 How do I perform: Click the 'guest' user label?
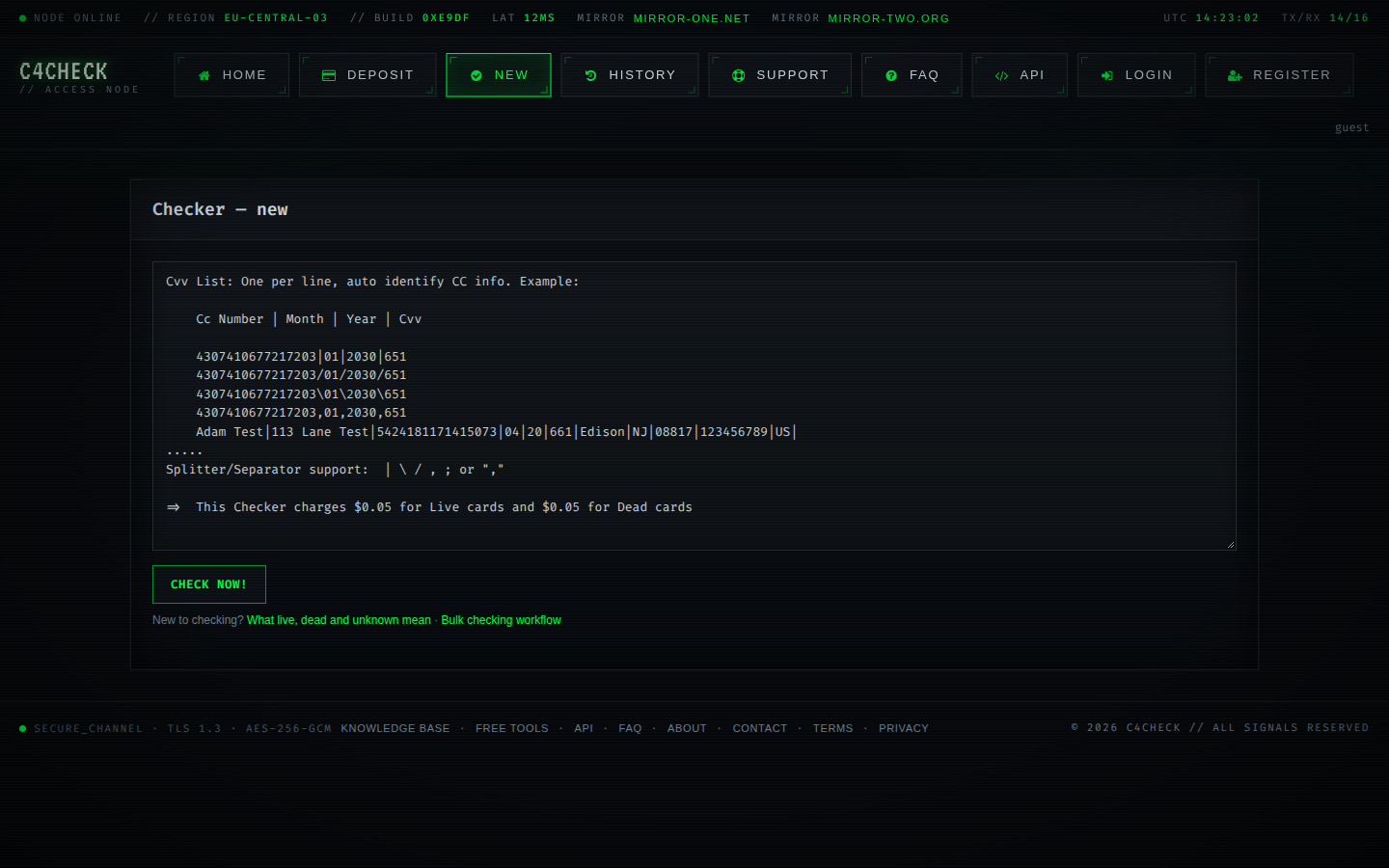tap(1351, 127)
